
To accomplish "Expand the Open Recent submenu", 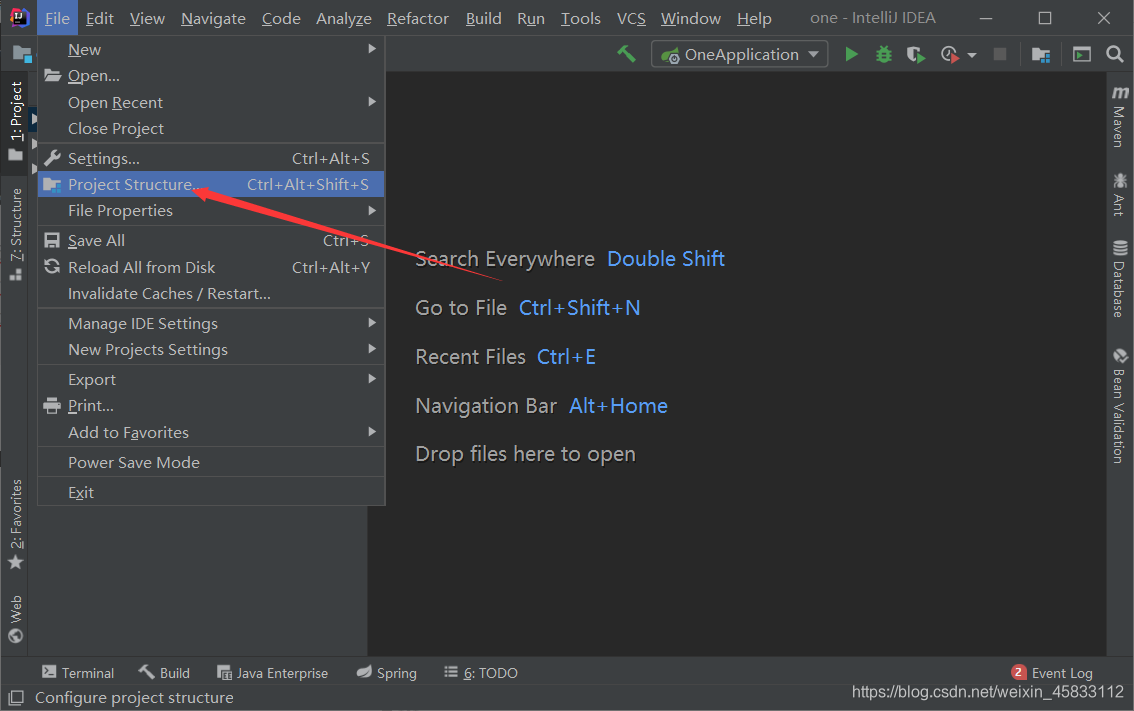I will [x=211, y=102].
